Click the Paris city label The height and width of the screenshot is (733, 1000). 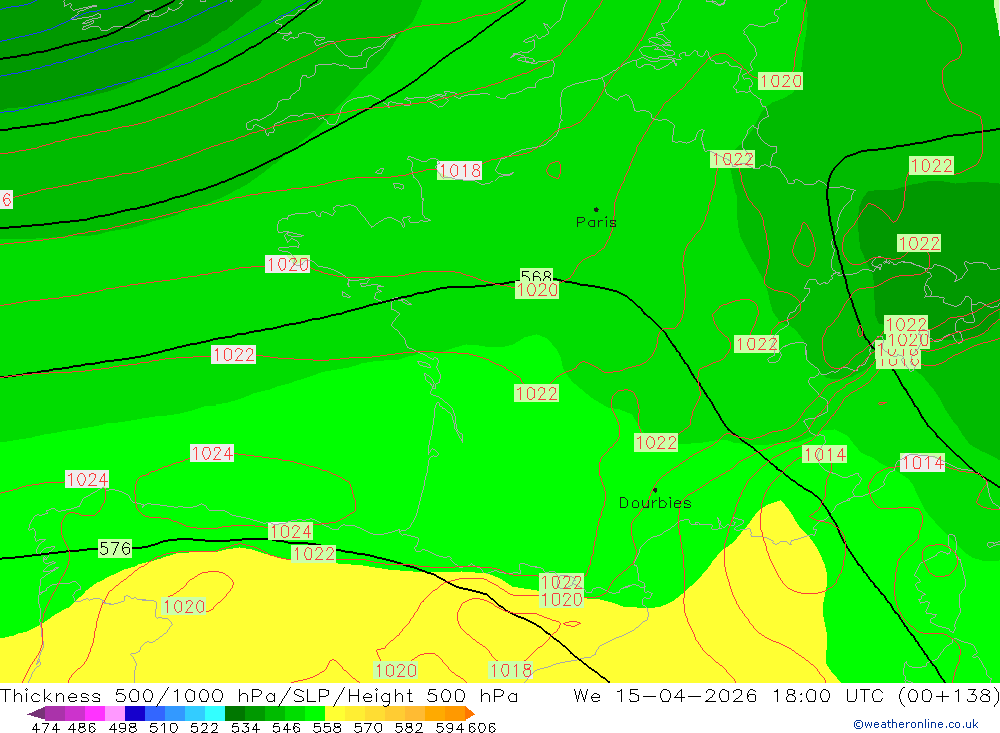pos(596,222)
